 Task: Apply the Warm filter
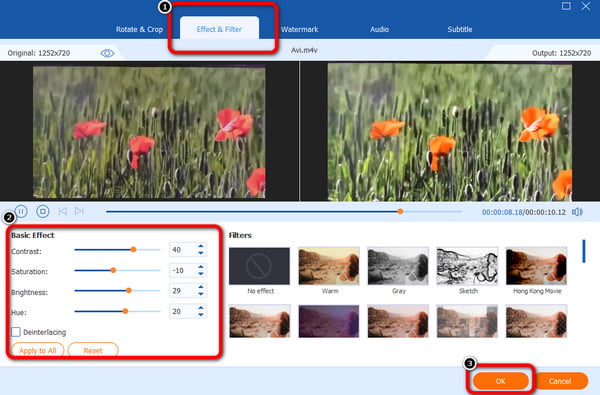point(329,266)
